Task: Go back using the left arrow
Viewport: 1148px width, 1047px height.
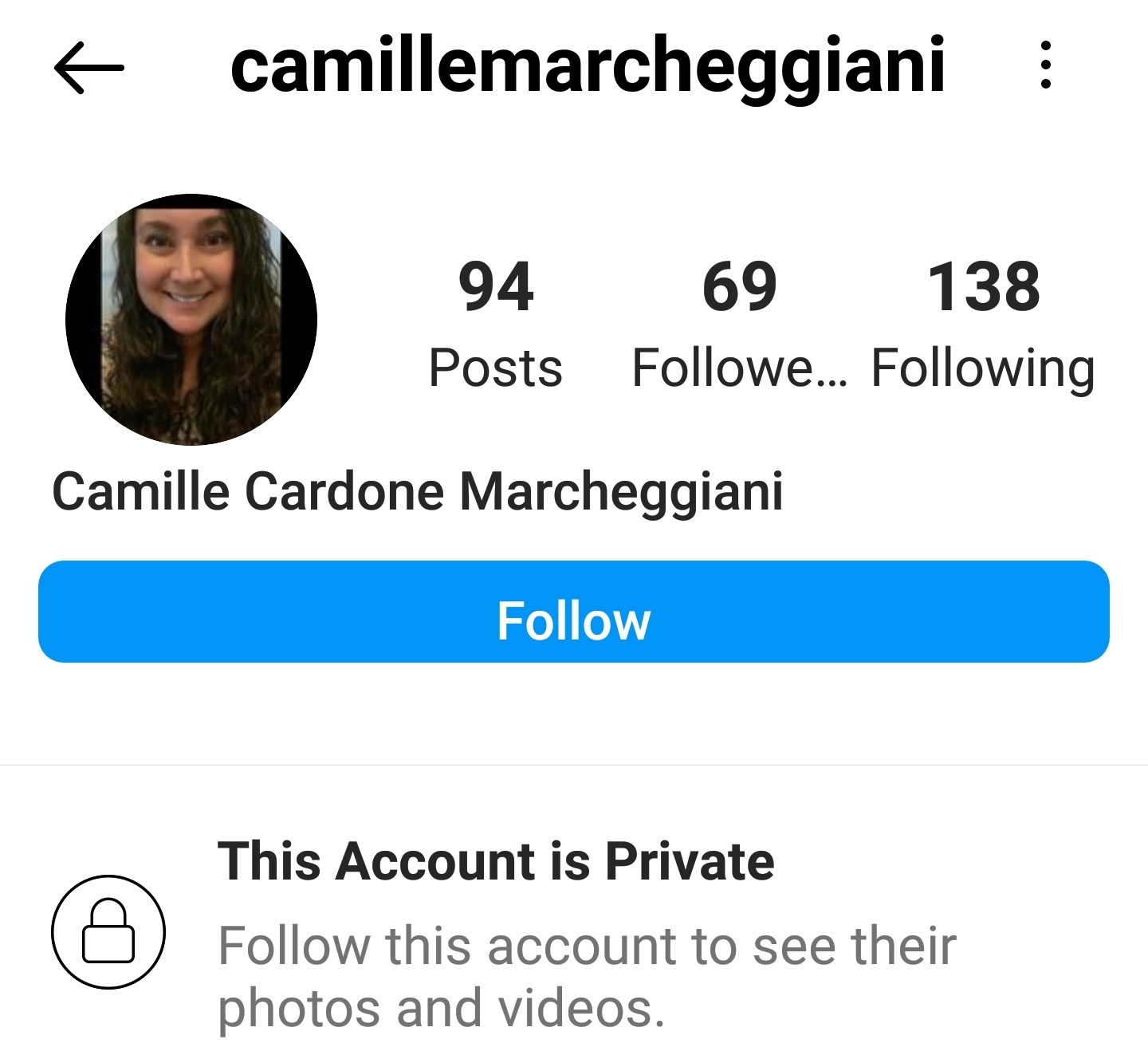Action: 89,67
